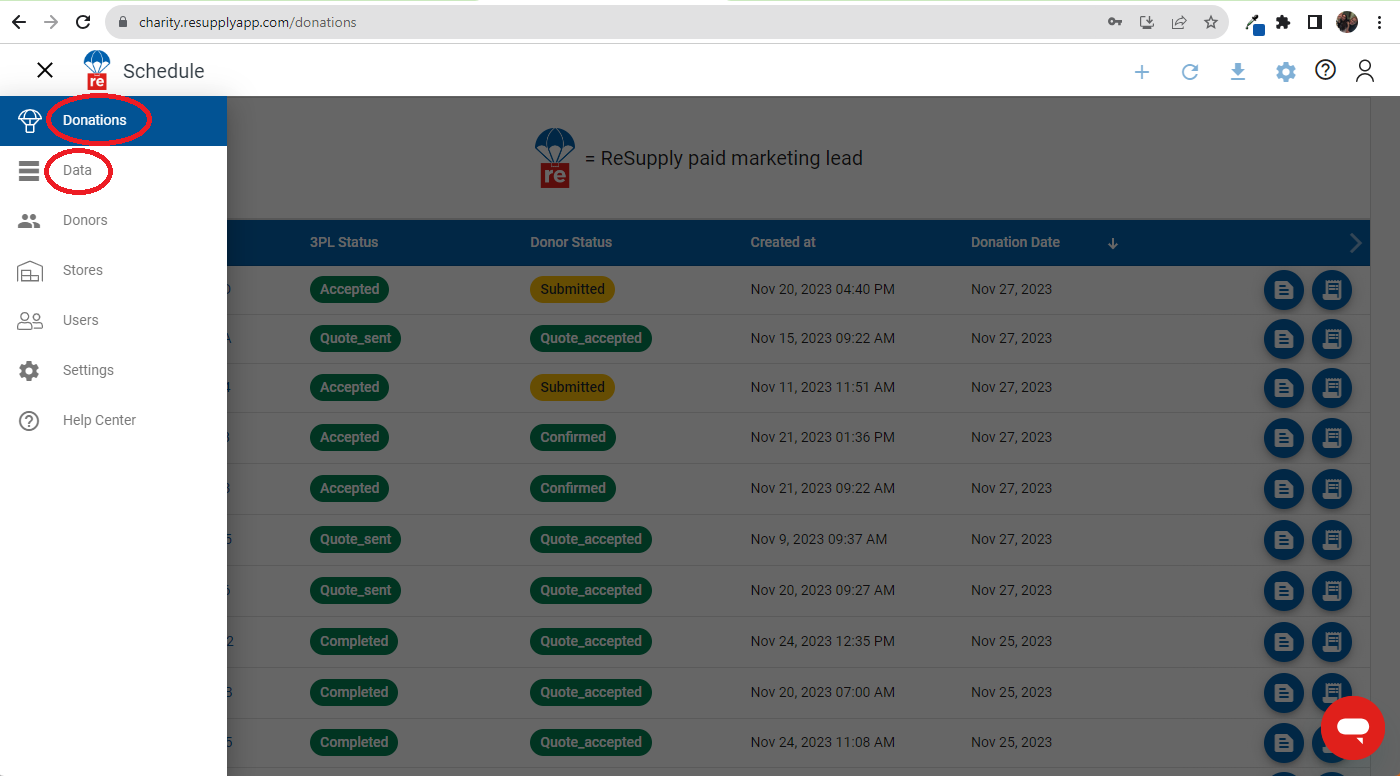Open the red chat widget bubble

pyautogui.click(x=1353, y=728)
